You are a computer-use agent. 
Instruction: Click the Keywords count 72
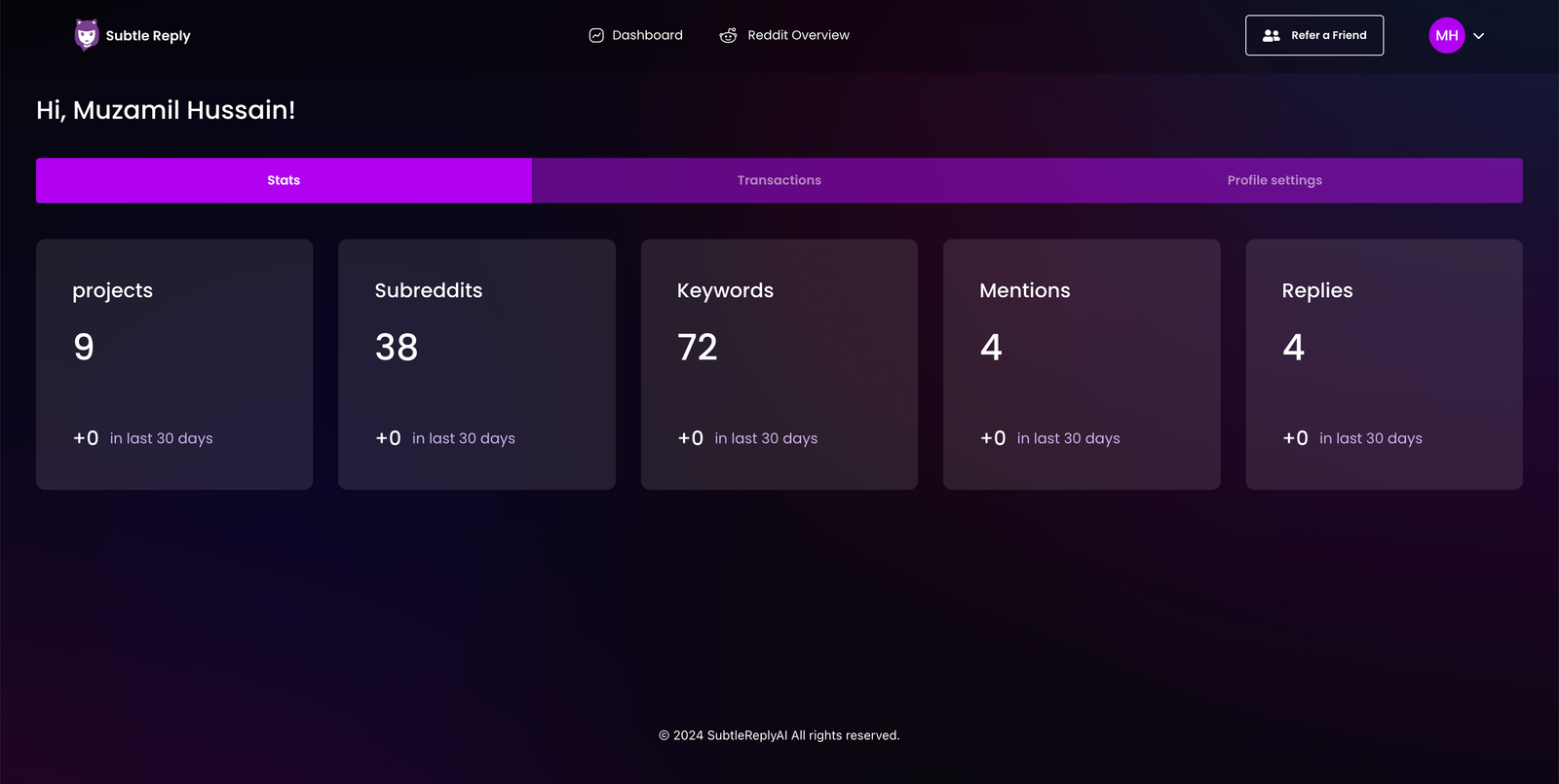(698, 347)
